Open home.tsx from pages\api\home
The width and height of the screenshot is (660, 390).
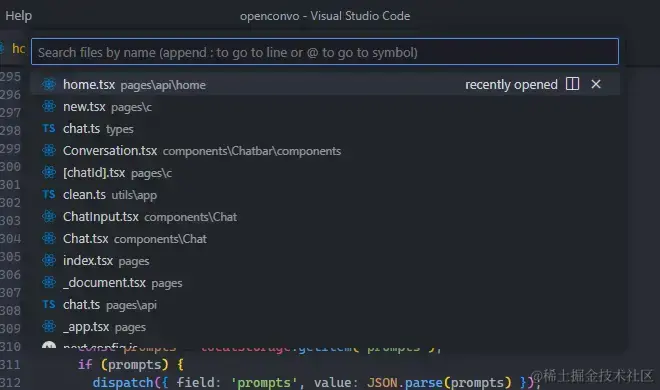(325, 84)
